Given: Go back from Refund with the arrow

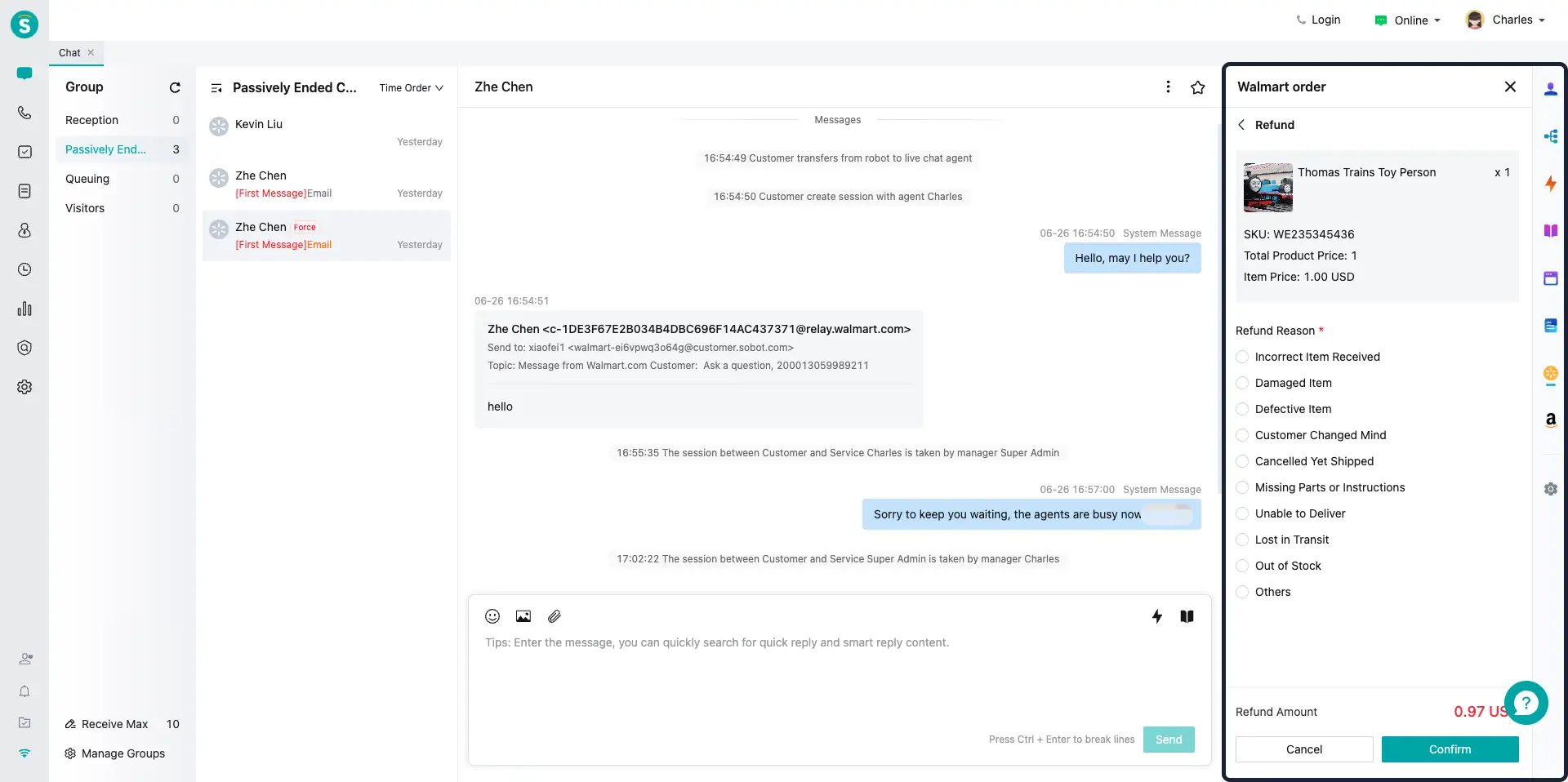Looking at the screenshot, I should tap(1241, 125).
